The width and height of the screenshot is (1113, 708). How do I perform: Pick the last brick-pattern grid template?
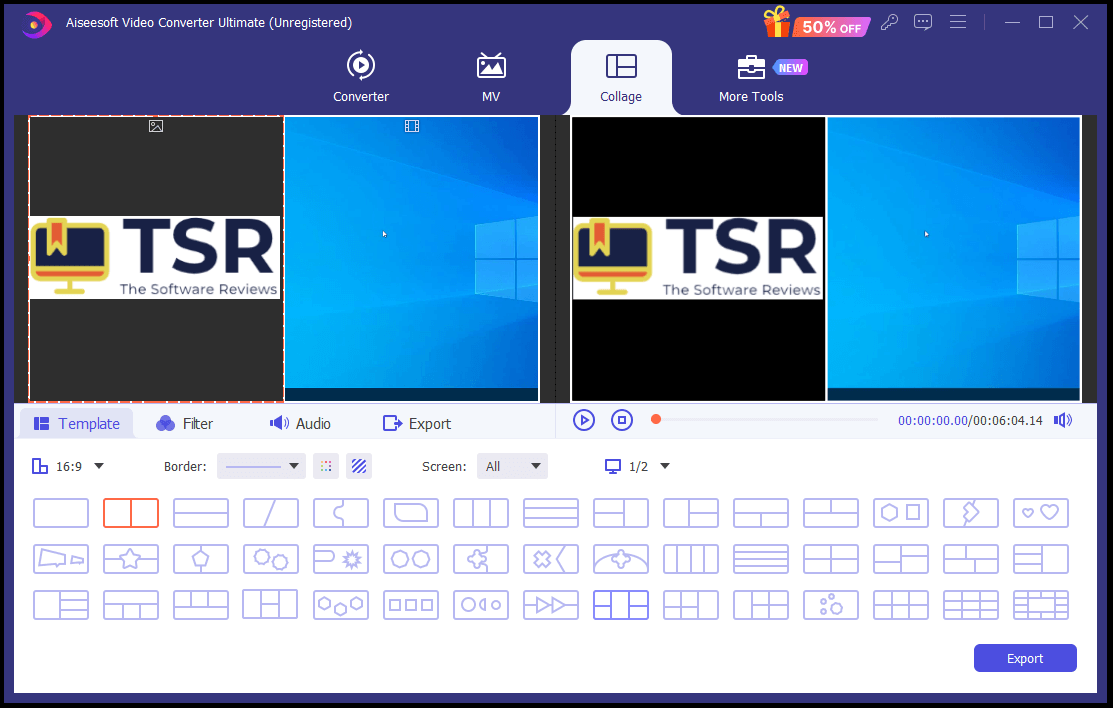[1041, 605]
